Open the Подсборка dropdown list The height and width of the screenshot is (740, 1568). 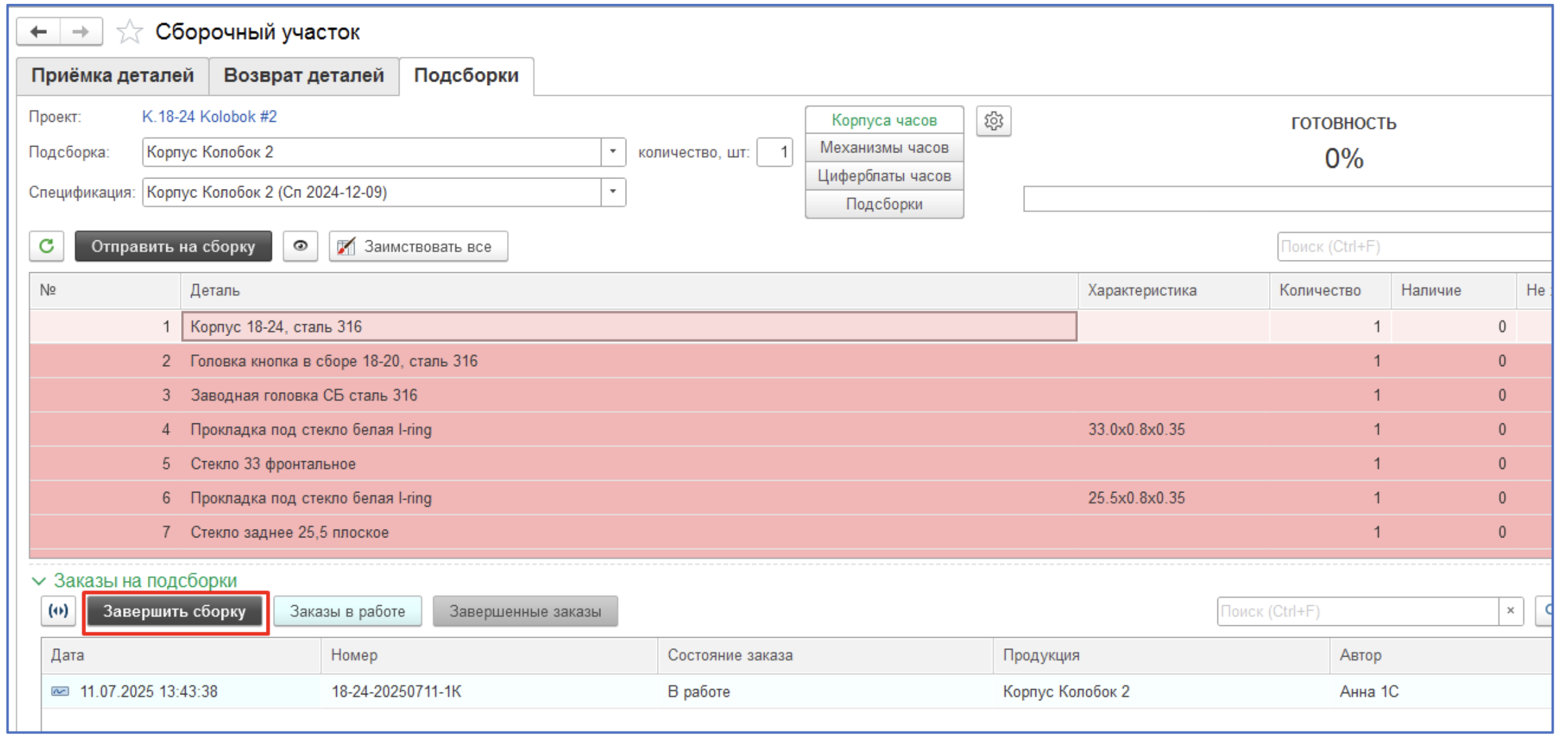(x=613, y=152)
